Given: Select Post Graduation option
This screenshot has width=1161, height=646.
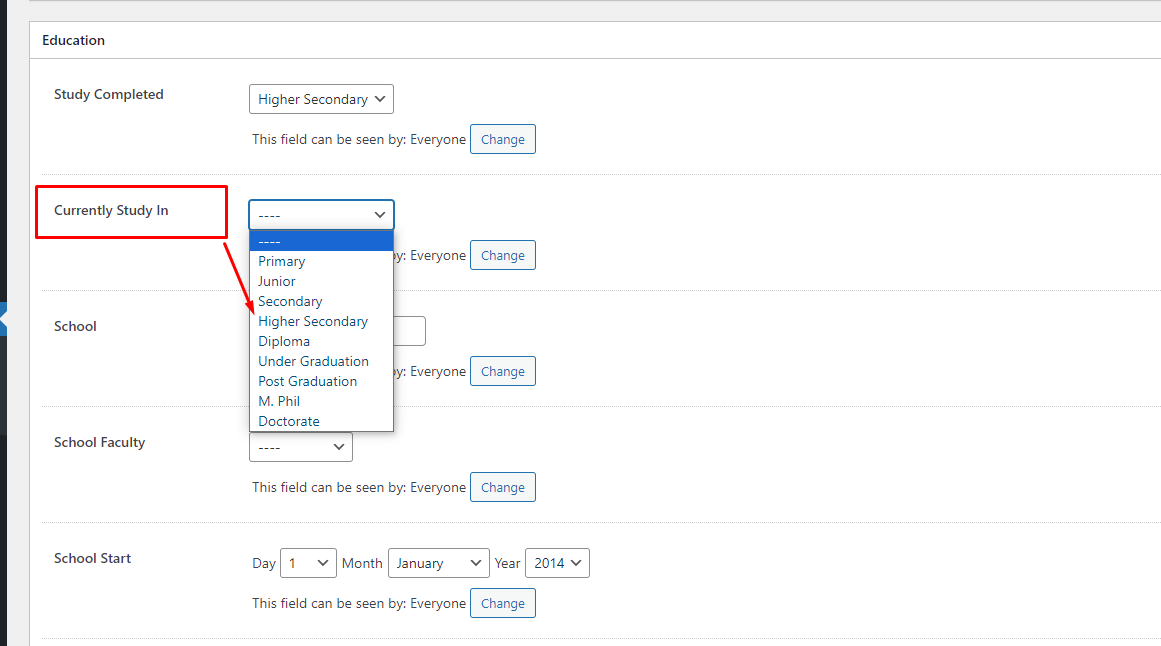Looking at the screenshot, I should 307,381.
